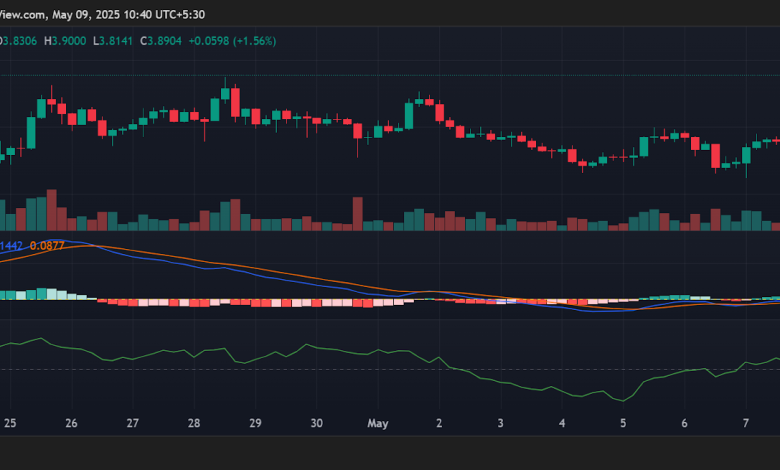Viewport: 780px width, 470px height.
Task: Click the tall red volume bar near April 30
Action: click(358, 214)
